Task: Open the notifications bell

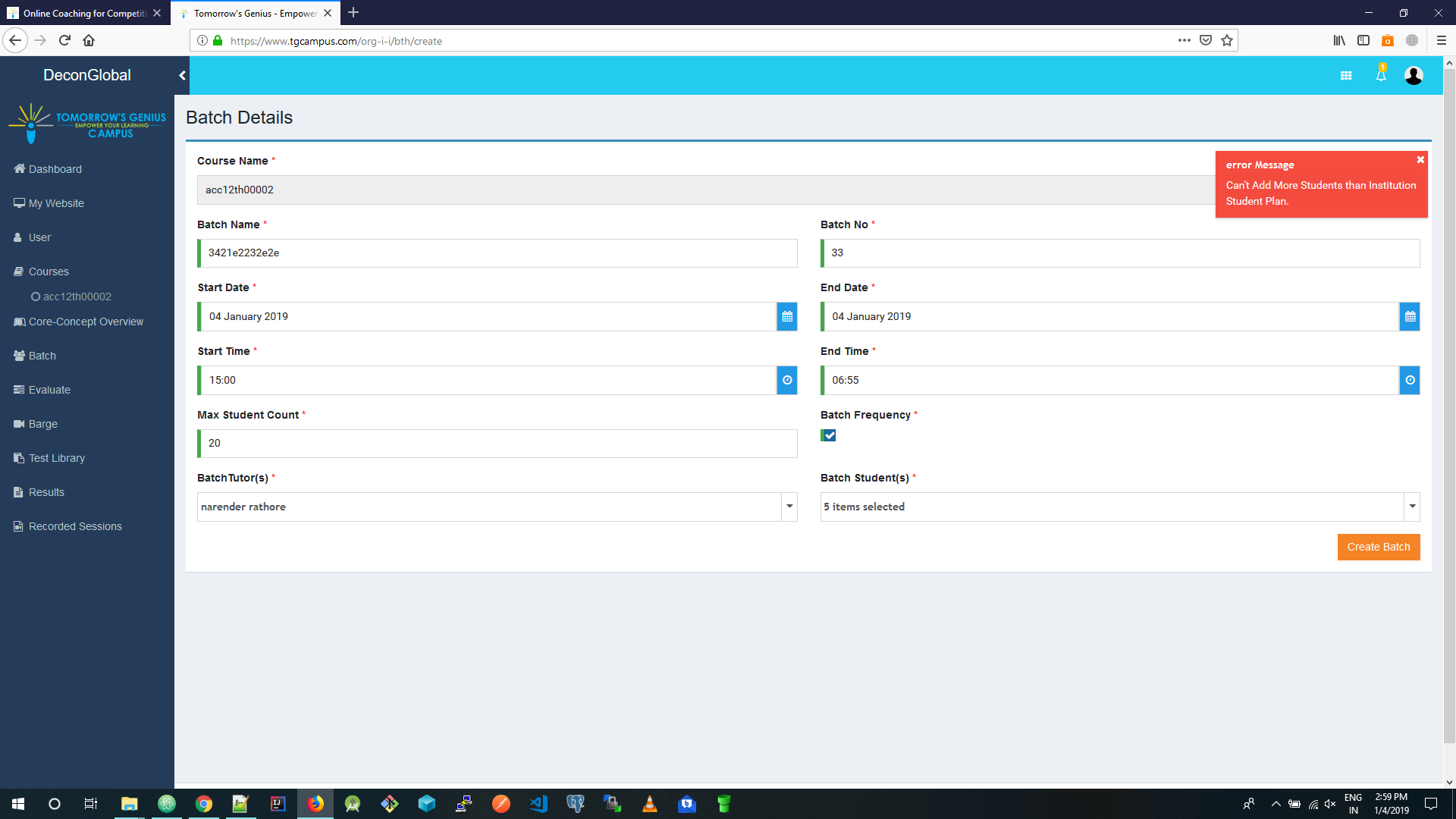Action: pos(1381,75)
